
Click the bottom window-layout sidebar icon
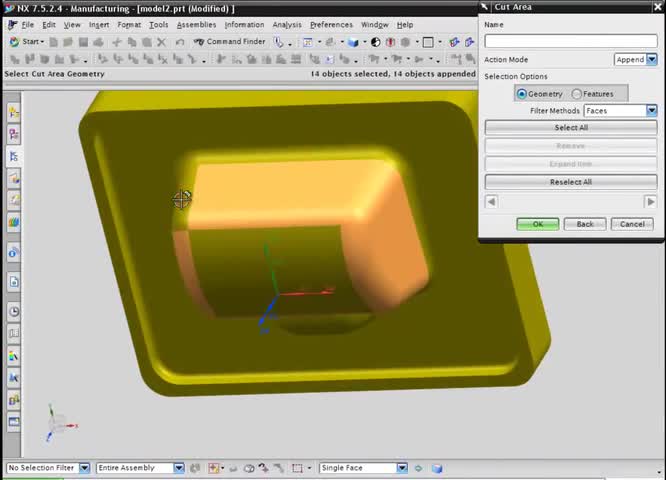[14, 422]
